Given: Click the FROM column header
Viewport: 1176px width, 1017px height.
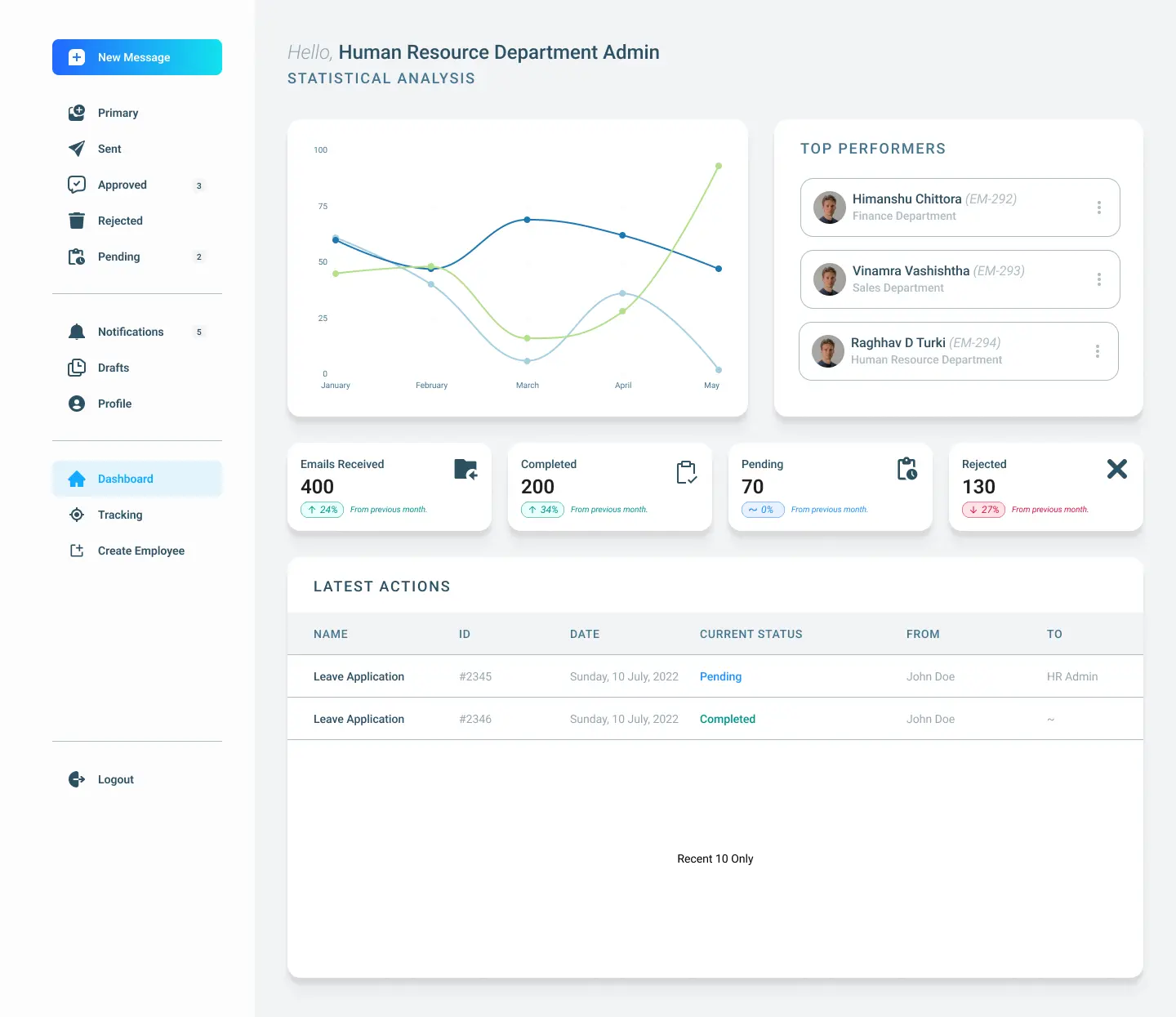Looking at the screenshot, I should click(923, 634).
